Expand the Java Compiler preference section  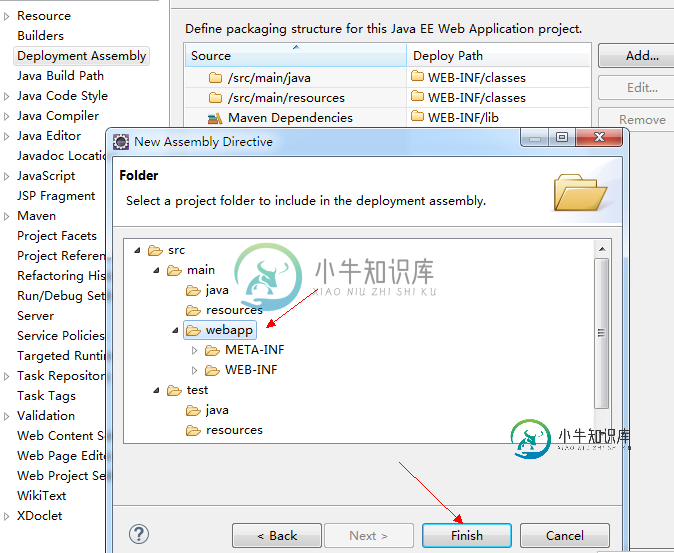[7, 116]
